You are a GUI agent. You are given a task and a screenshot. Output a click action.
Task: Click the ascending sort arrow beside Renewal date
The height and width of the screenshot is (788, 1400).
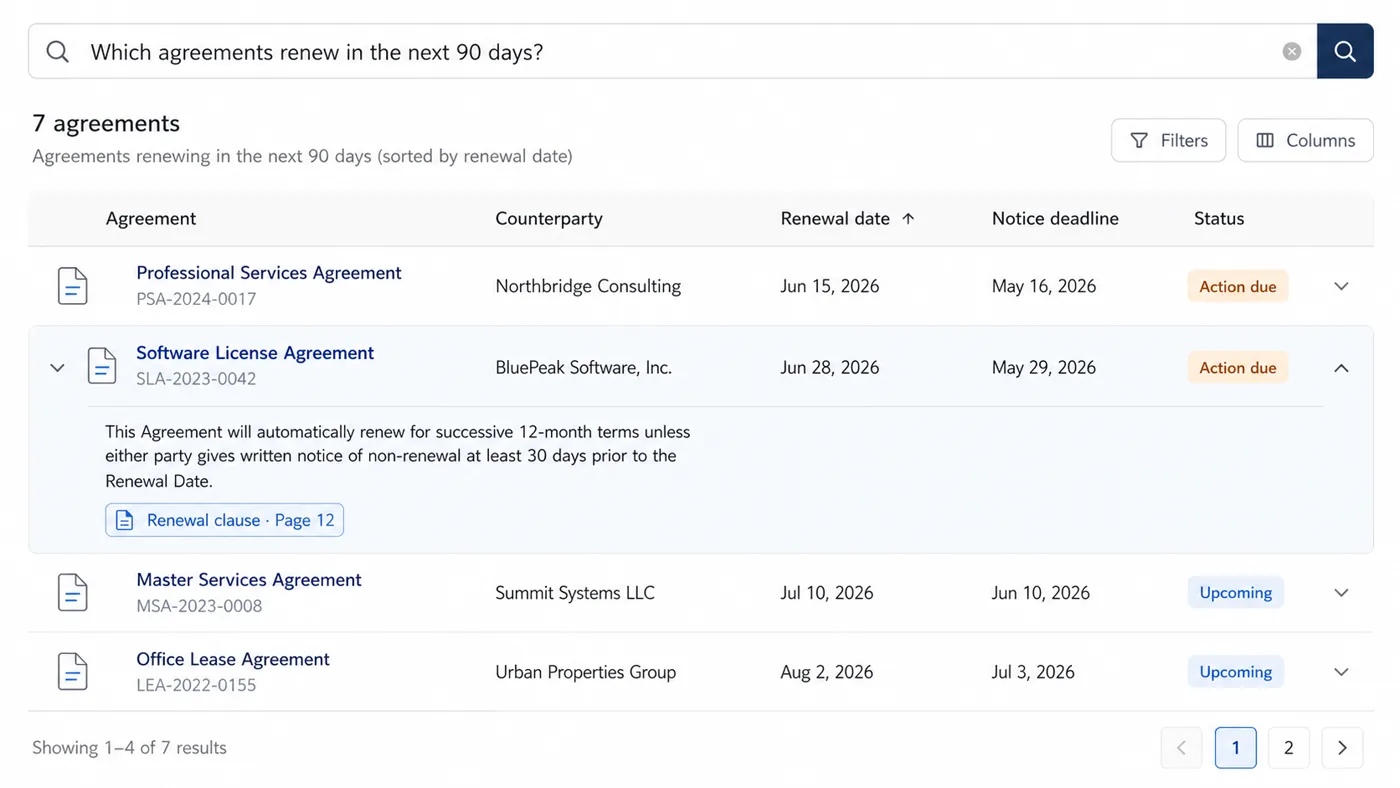tap(908, 218)
